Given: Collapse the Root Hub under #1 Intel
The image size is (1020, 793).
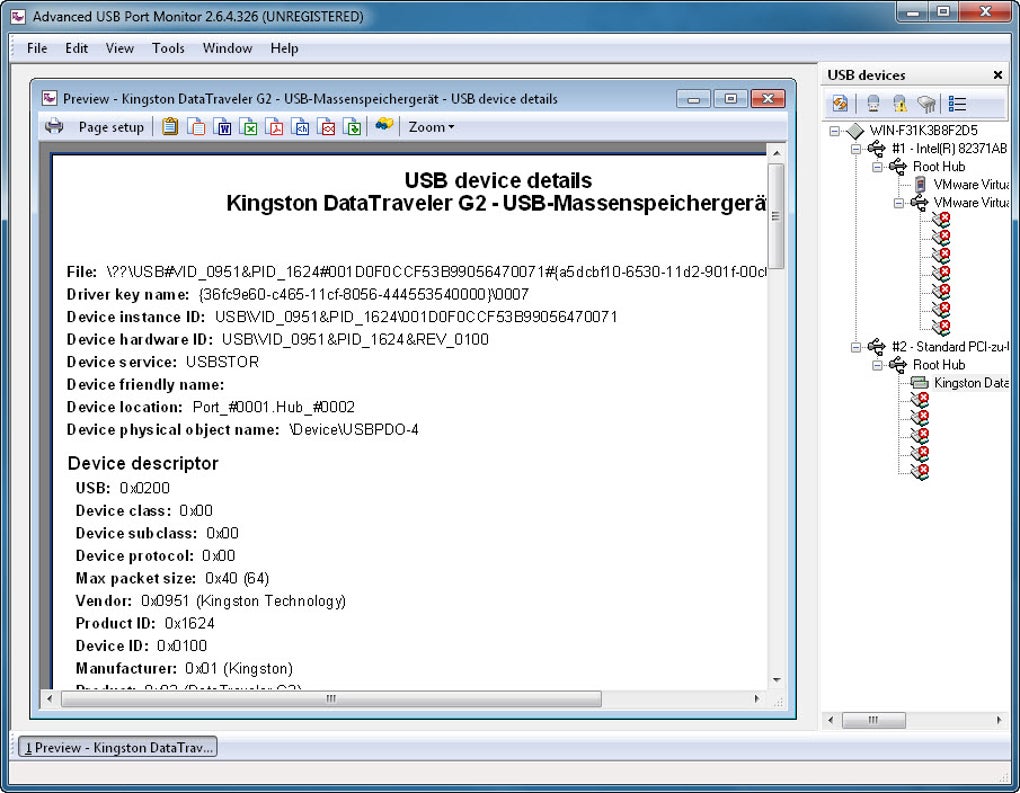Looking at the screenshot, I should coord(878,167).
